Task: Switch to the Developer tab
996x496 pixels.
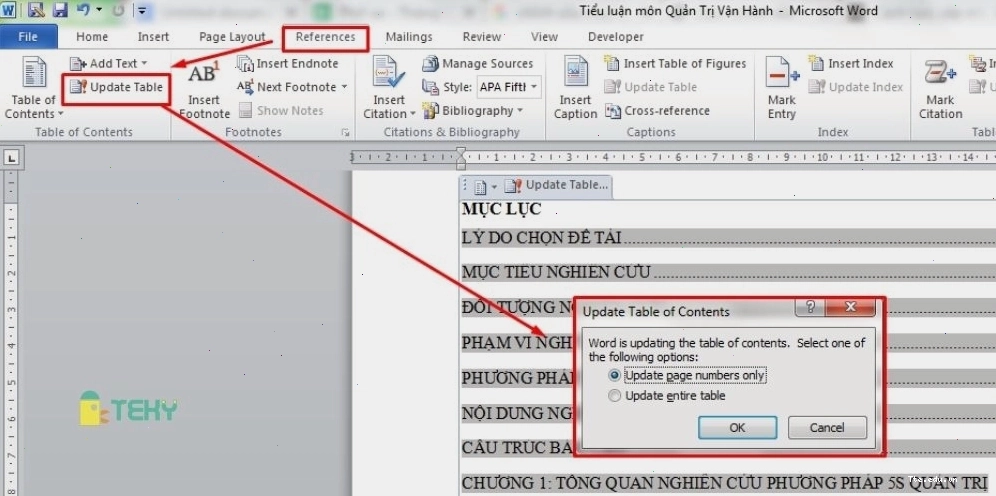Action: pyautogui.click(x=616, y=37)
